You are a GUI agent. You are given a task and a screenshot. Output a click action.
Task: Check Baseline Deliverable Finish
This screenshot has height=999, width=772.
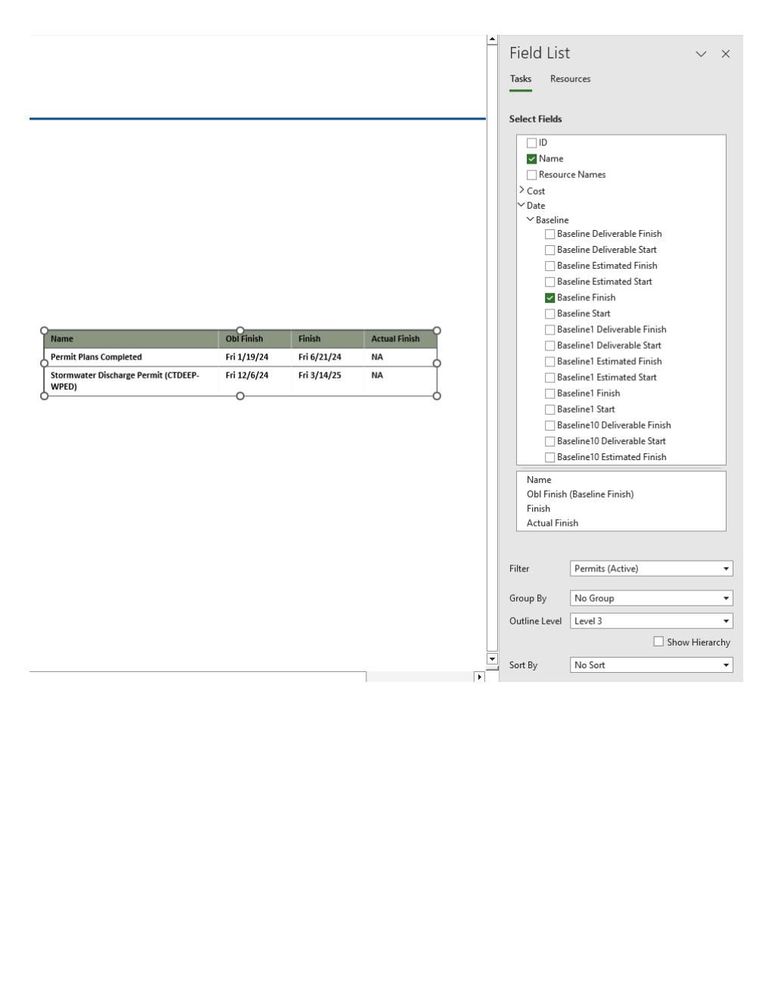(550, 234)
